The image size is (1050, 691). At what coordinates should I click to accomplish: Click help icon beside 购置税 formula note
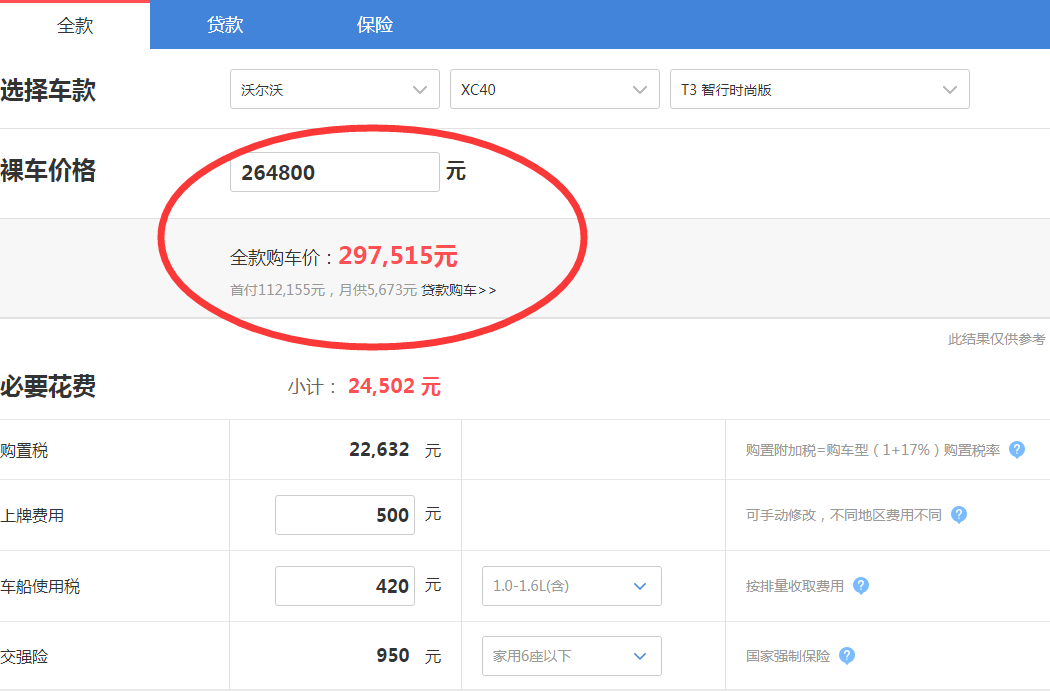pyautogui.click(x=1017, y=450)
